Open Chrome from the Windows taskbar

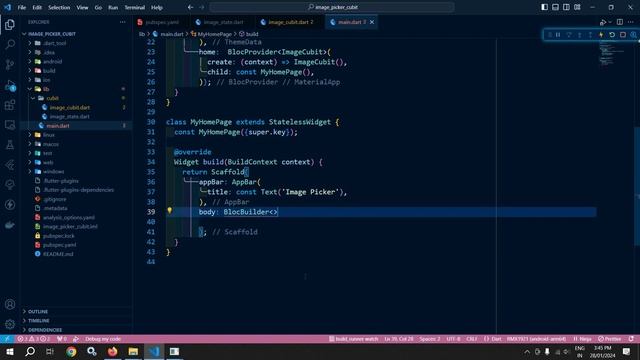(x=71, y=351)
